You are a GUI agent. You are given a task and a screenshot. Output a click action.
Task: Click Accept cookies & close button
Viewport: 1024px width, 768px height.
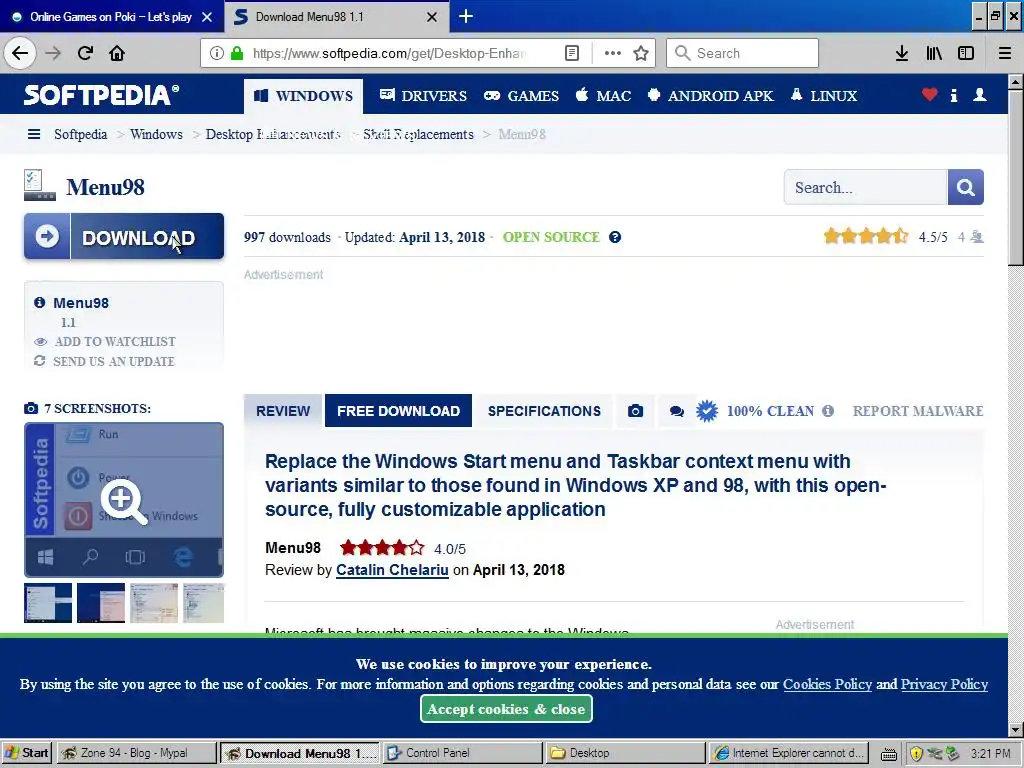point(506,709)
